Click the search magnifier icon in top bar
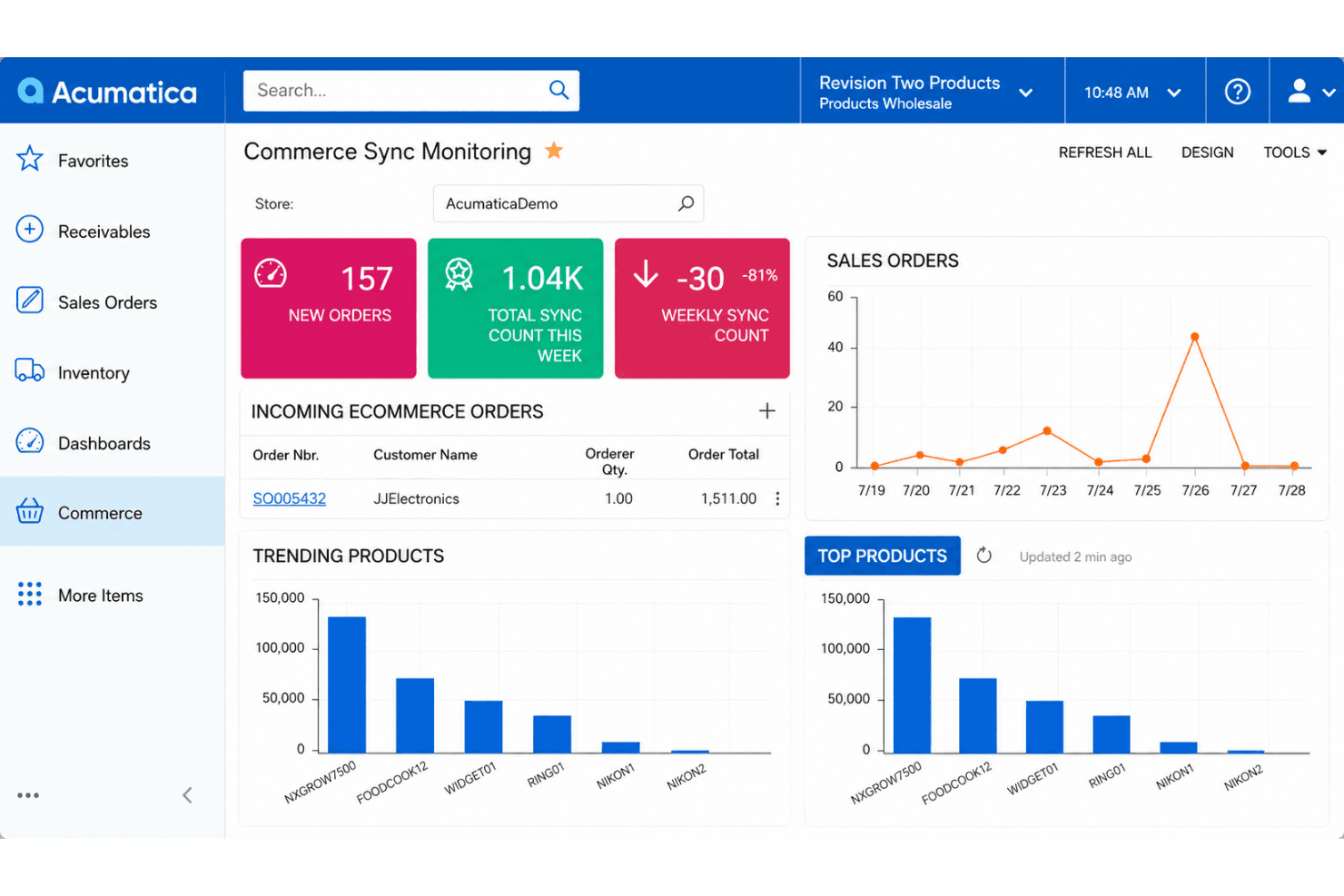 [558, 90]
